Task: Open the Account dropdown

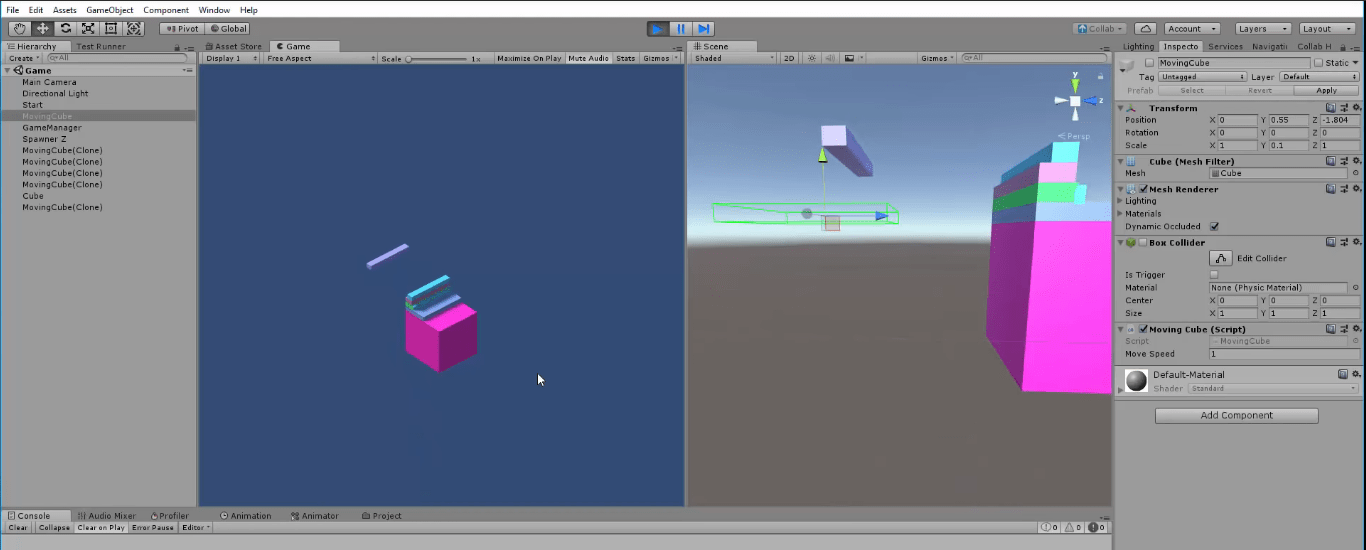Action: [x=1192, y=29]
